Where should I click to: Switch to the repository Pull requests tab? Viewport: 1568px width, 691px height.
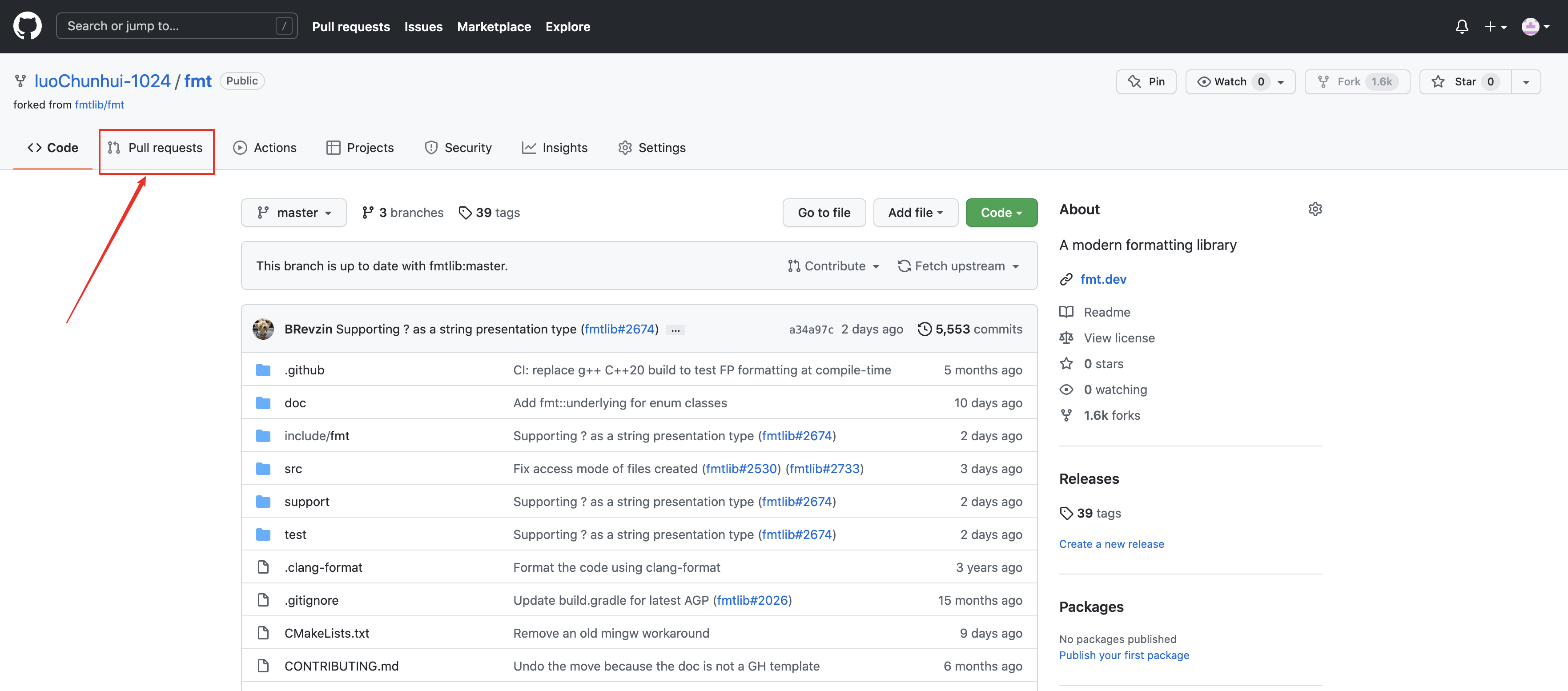[156, 148]
